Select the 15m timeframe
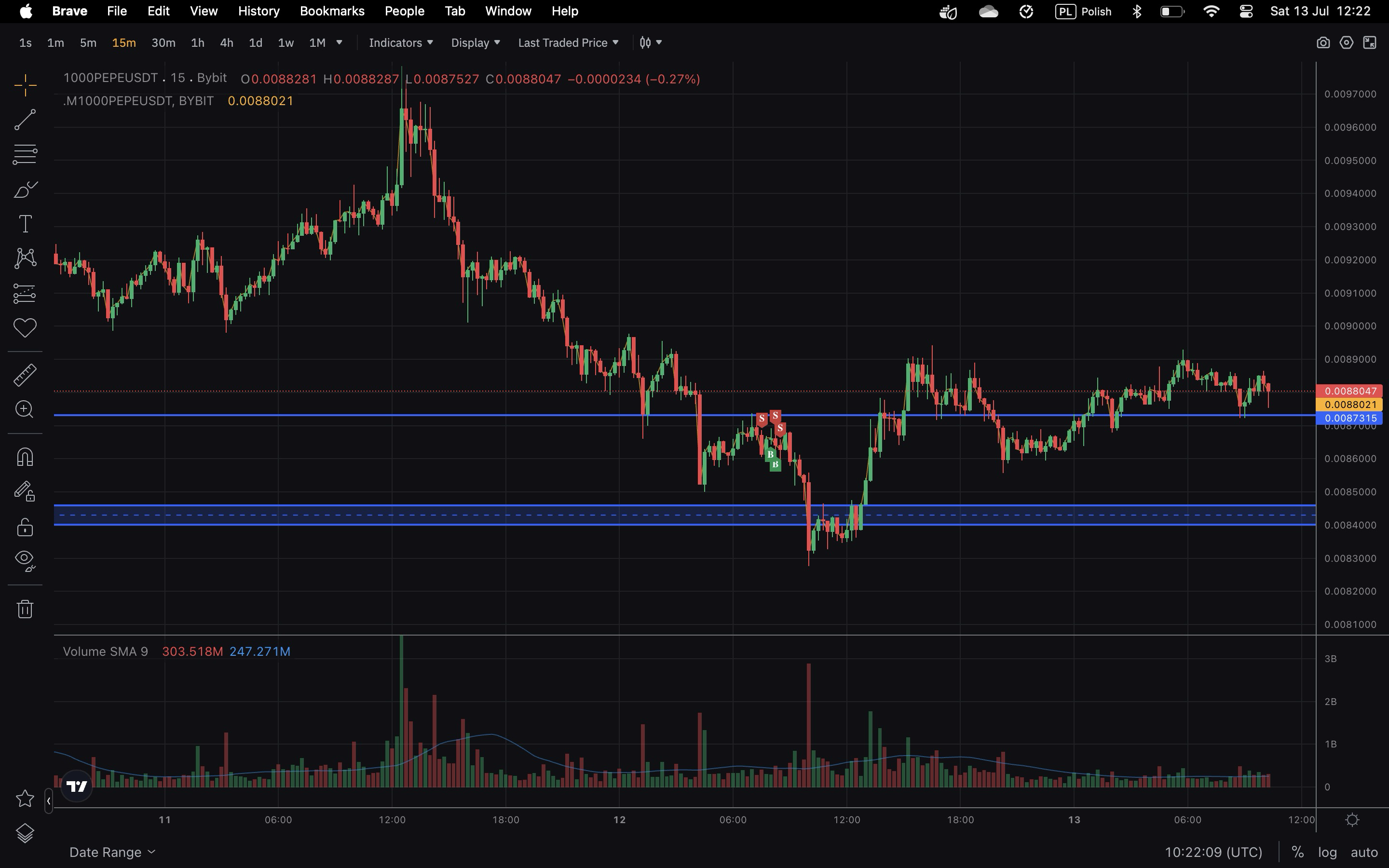Image resolution: width=1389 pixels, height=868 pixels. [x=124, y=42]
